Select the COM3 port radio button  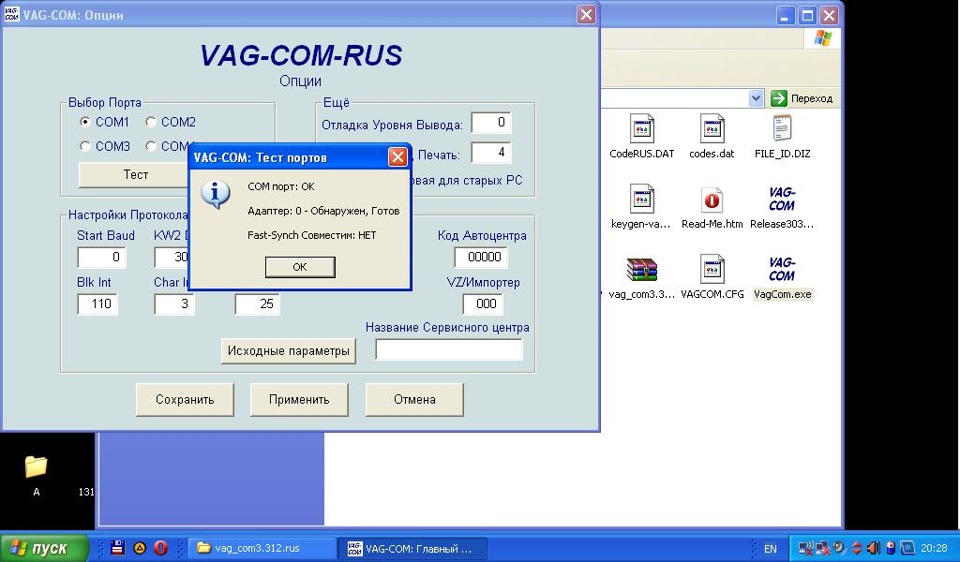coord(85,146)
